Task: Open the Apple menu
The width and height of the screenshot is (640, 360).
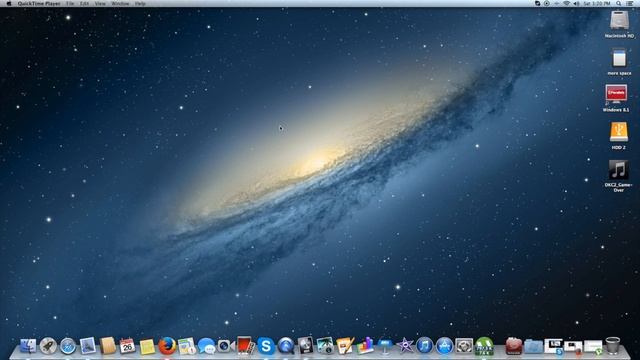Action: tap(9, 3)
